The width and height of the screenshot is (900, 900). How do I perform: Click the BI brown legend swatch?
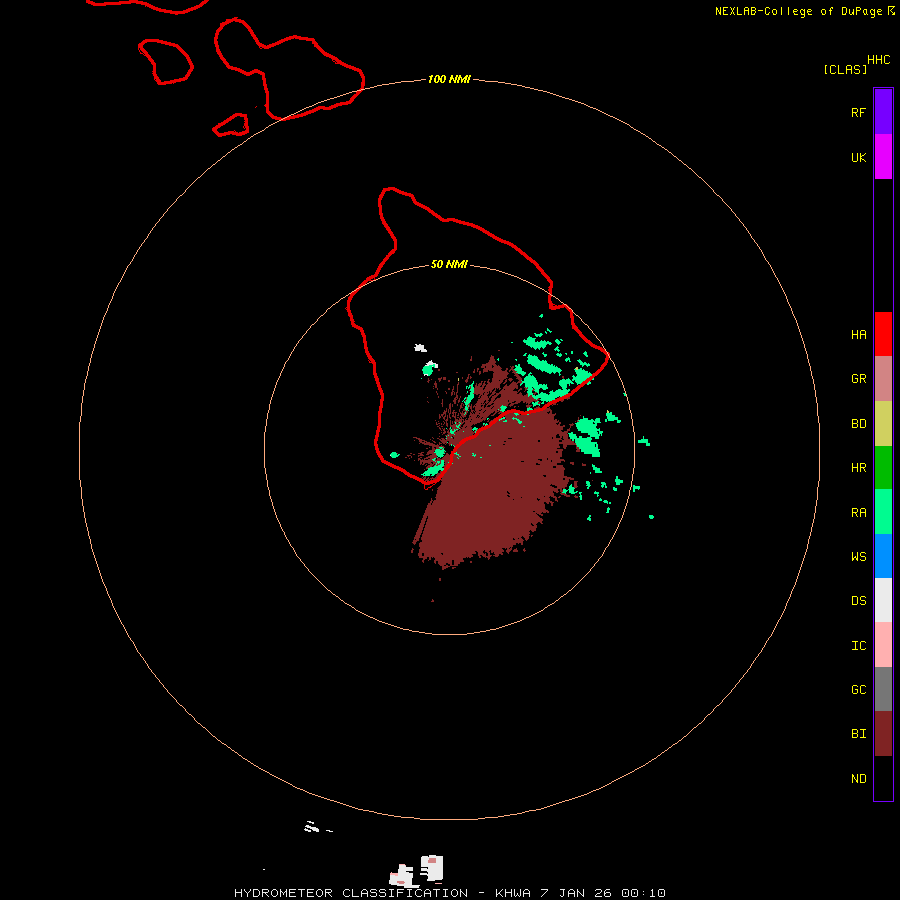[883, 734]
